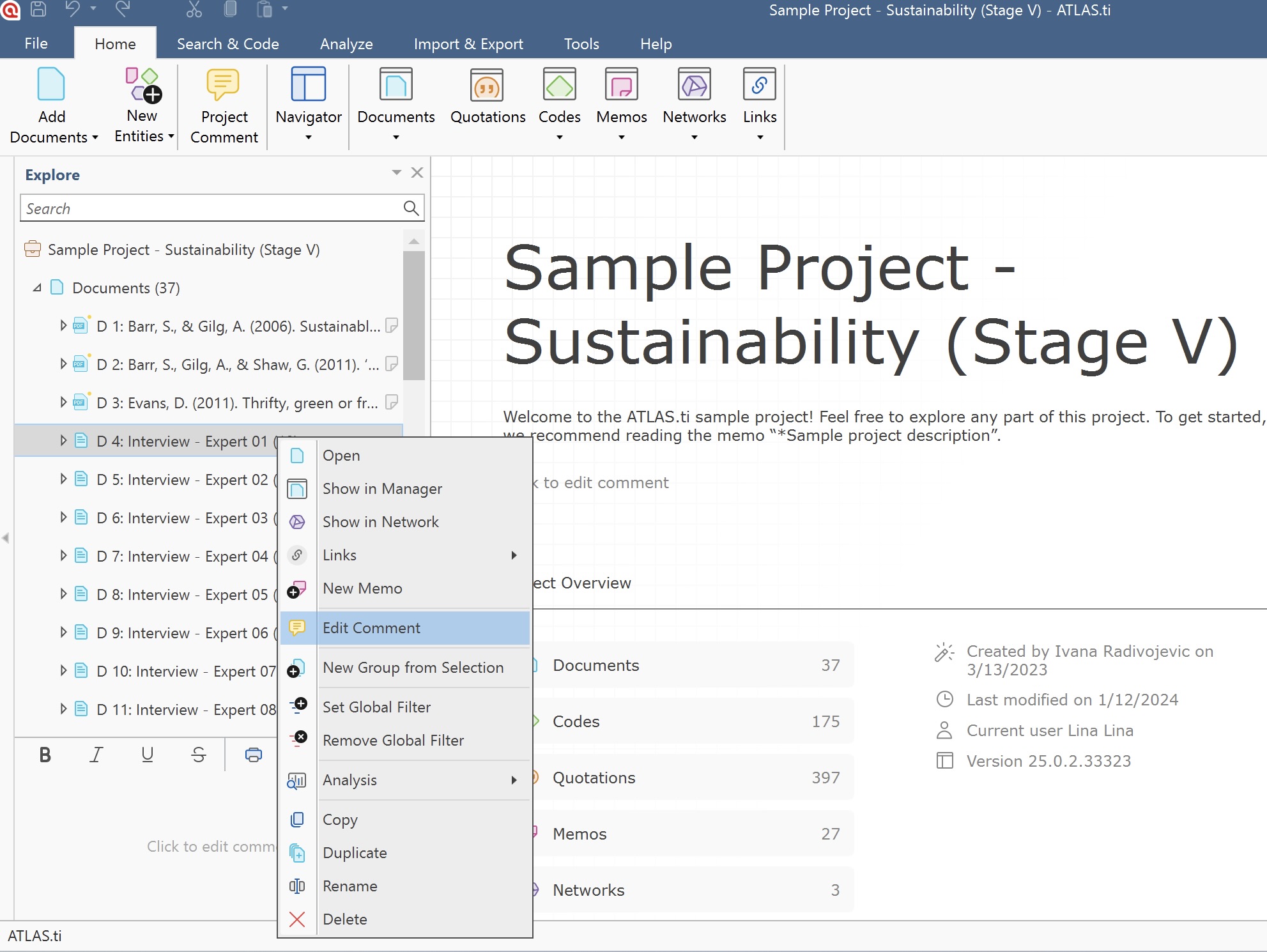Click the Project Comment icon

point(223,86)
